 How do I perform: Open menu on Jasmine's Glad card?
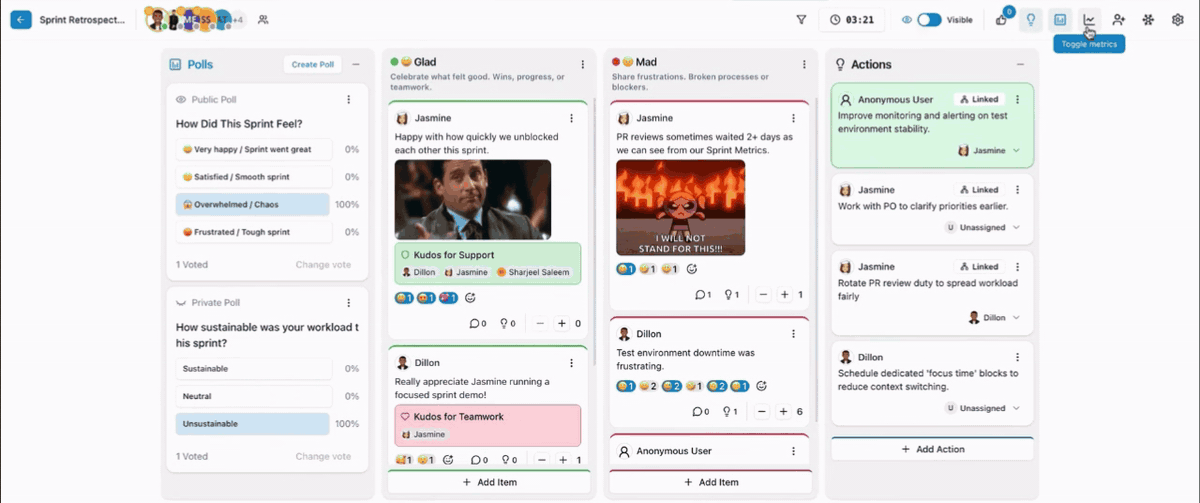tap(571, 118)
